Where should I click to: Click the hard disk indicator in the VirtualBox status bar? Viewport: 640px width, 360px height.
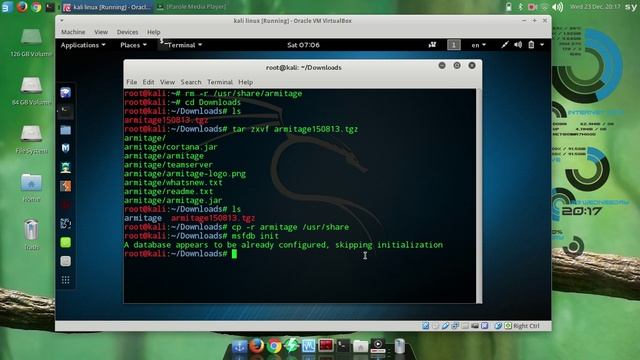(x=425, y=326)
